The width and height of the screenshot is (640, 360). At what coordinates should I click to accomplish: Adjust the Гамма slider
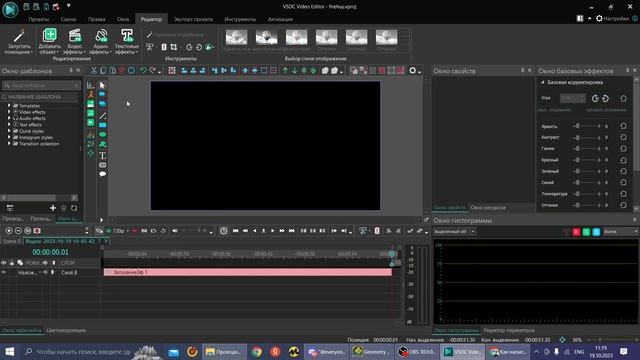(587, 149)
